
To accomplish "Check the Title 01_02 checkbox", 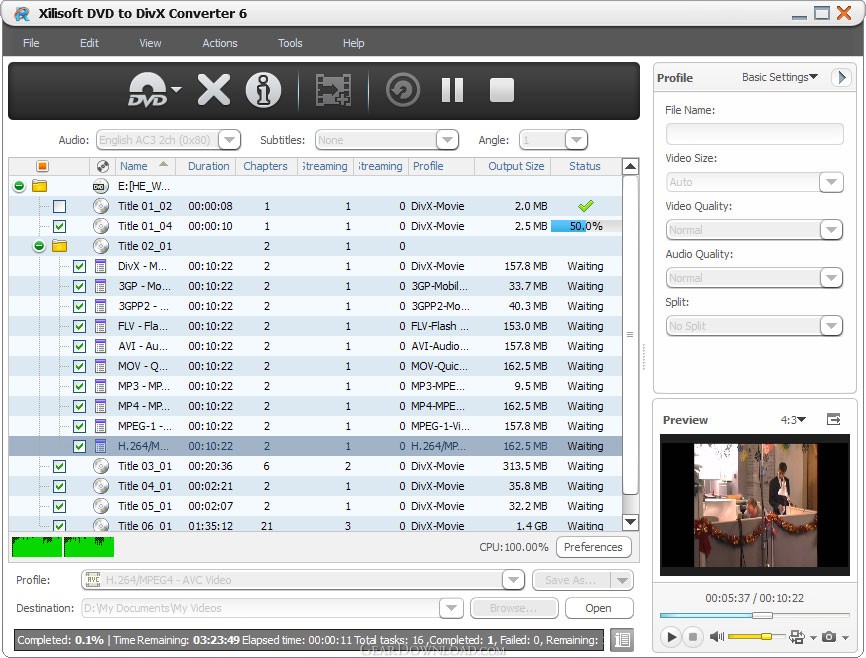I will [x=60, y=207].
